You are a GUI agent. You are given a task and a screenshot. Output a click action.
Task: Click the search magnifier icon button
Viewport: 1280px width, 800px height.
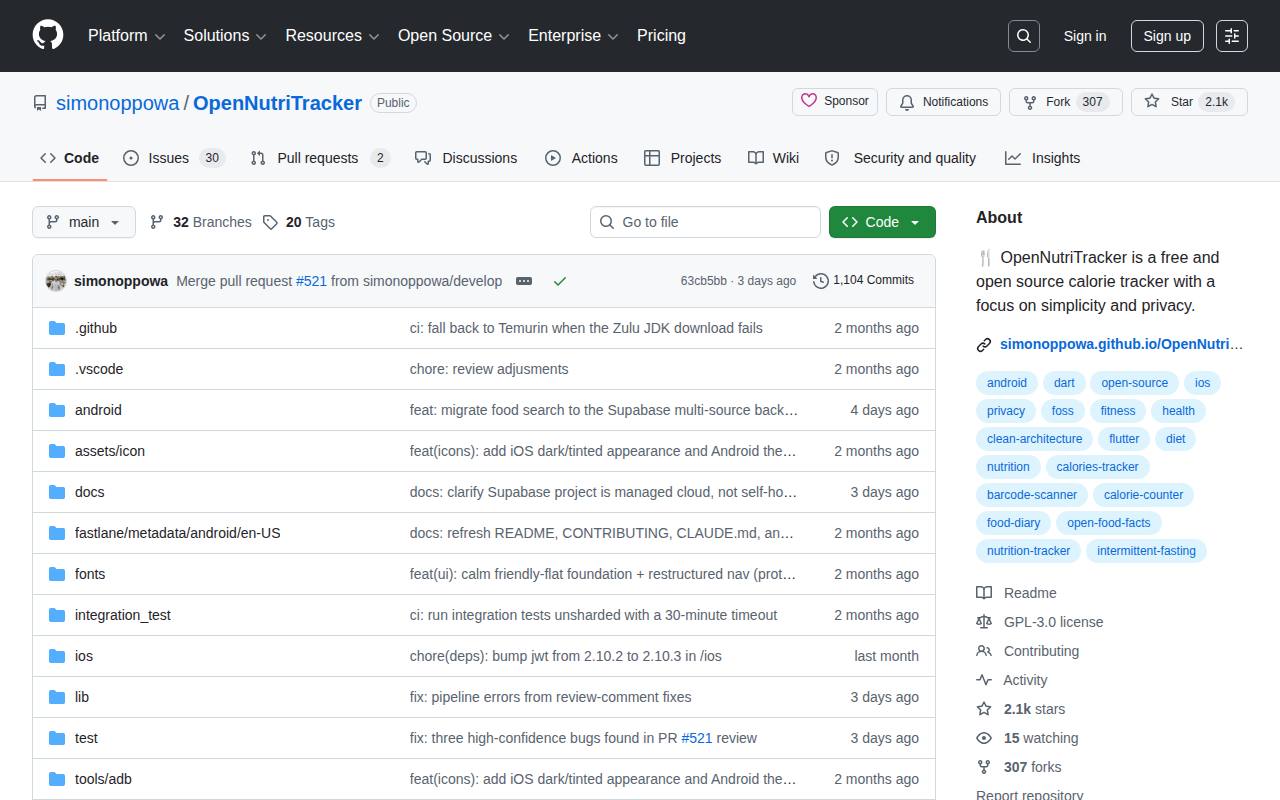click(1024, 36)
